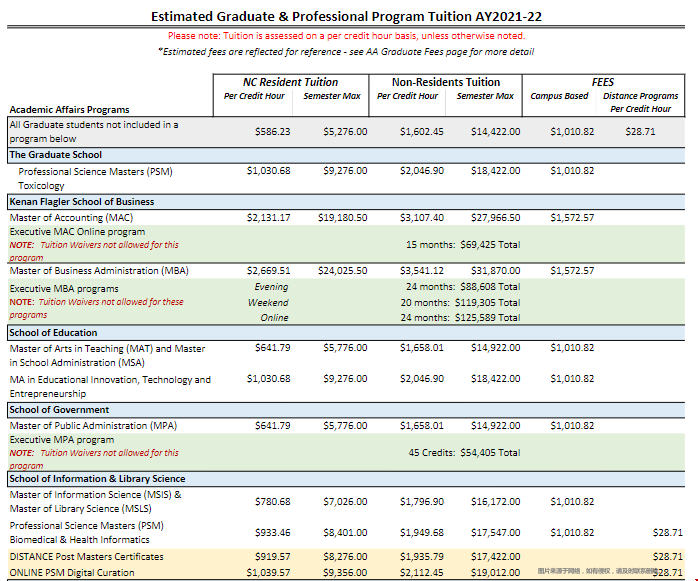Click 'Executive MPA program' label
The height and width of the screenshot is (581, 698).
(62, 440)
